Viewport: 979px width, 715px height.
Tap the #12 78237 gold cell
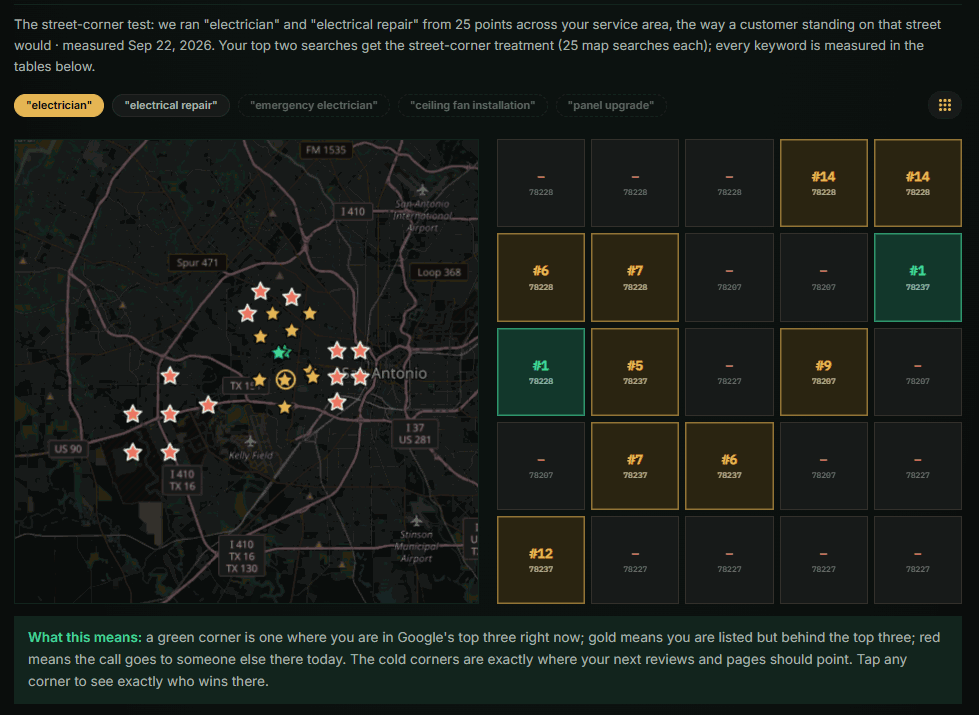pyautogui.click(x=541, y=560)
